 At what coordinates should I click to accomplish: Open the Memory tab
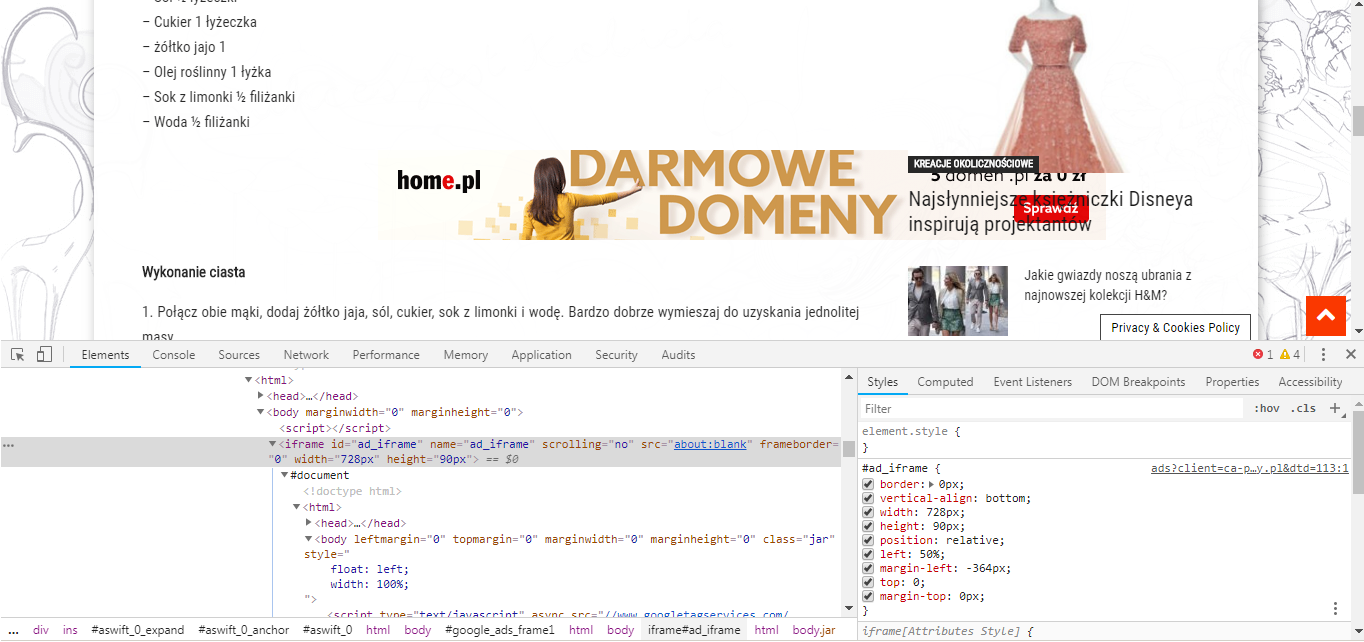(466, 355)
